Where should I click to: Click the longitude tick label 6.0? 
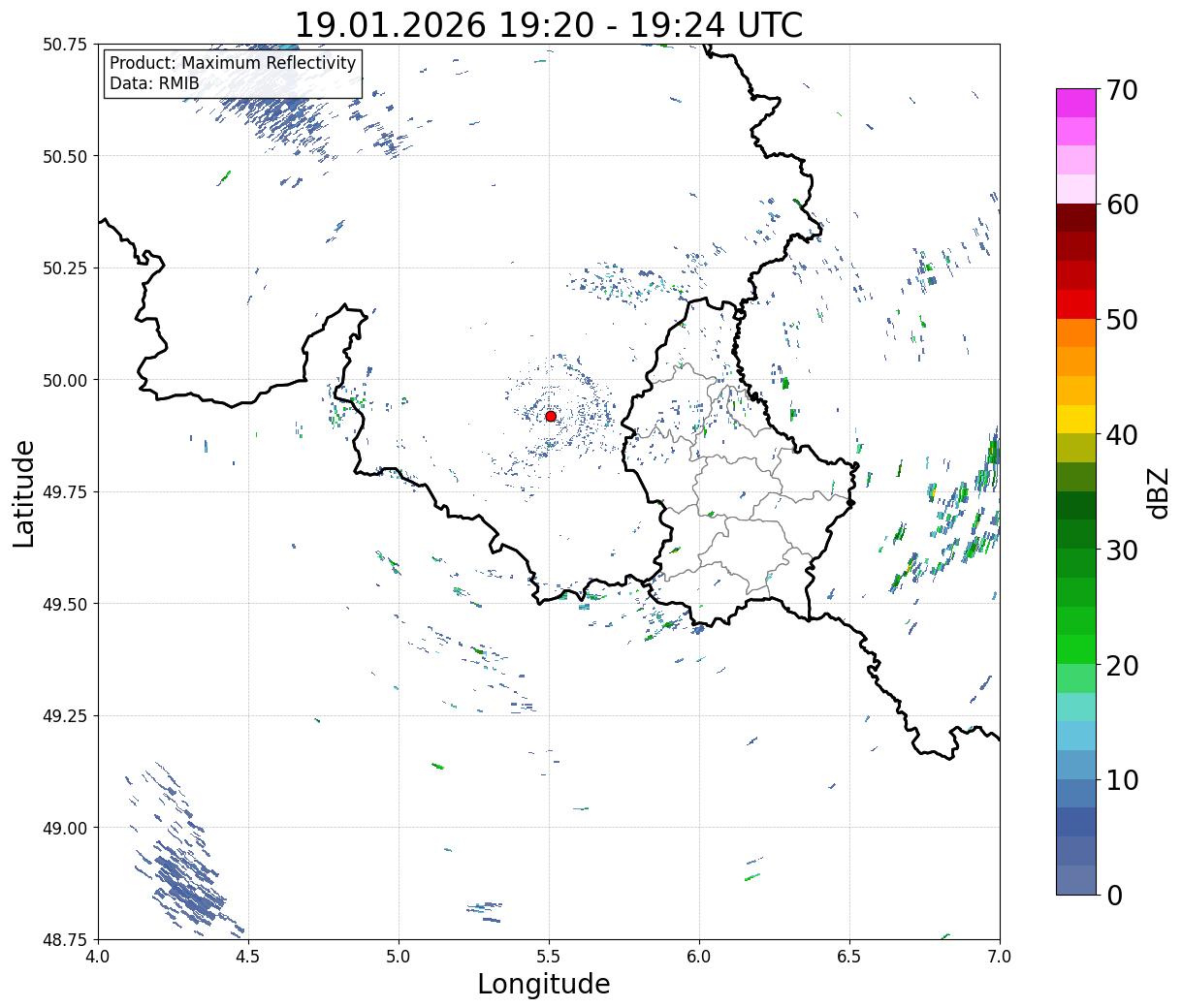click(699, 957)
